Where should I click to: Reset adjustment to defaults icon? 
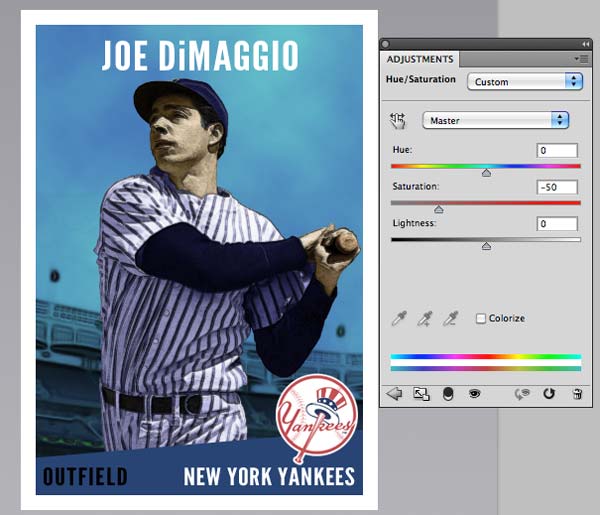549,394
